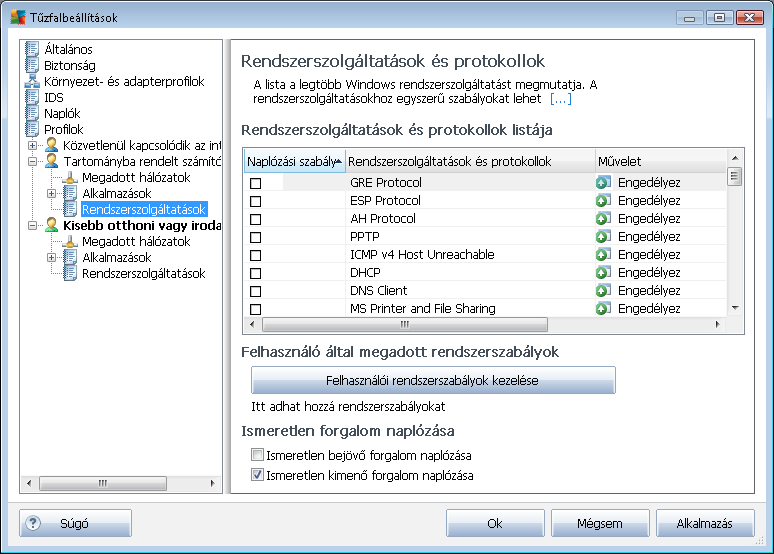Screen dimensions: 774x554
Task: Enable logging for PPTP
Action: 255,237
